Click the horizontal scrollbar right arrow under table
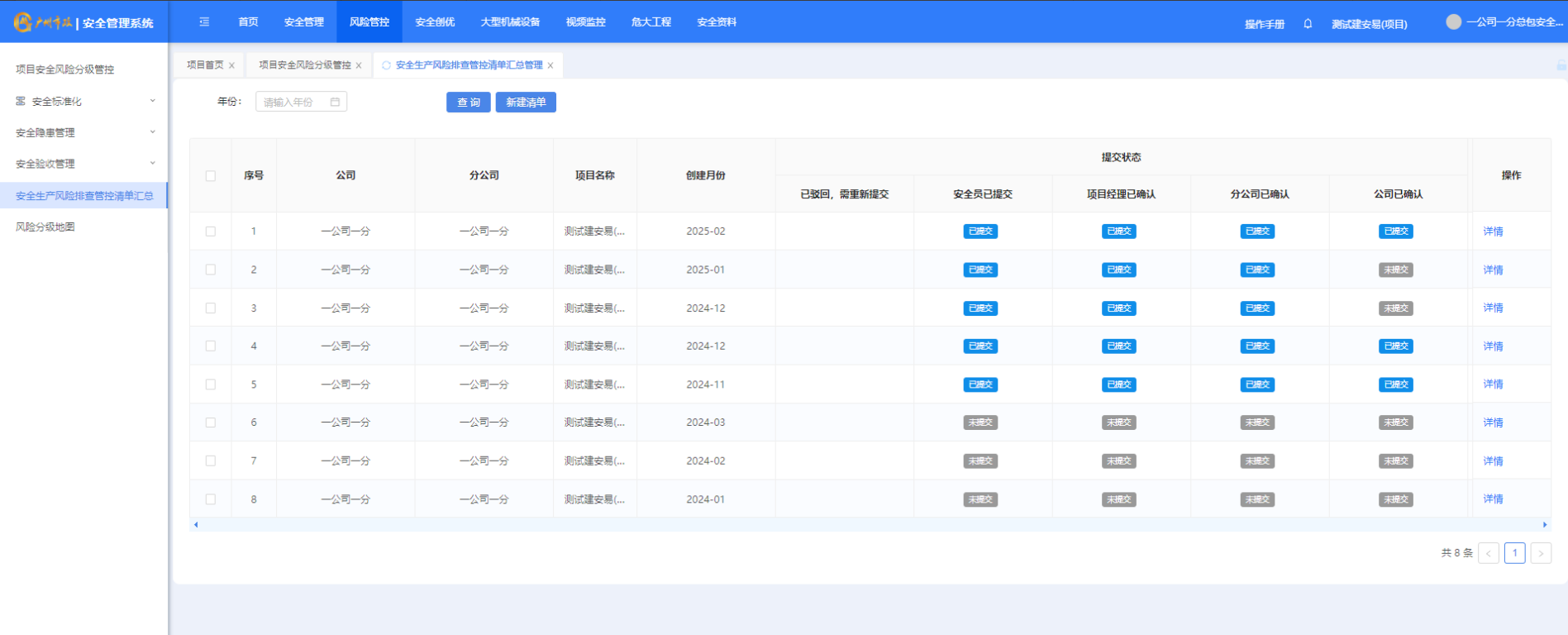Viewport: 1568px width, 635px height. pos(1544,525)
